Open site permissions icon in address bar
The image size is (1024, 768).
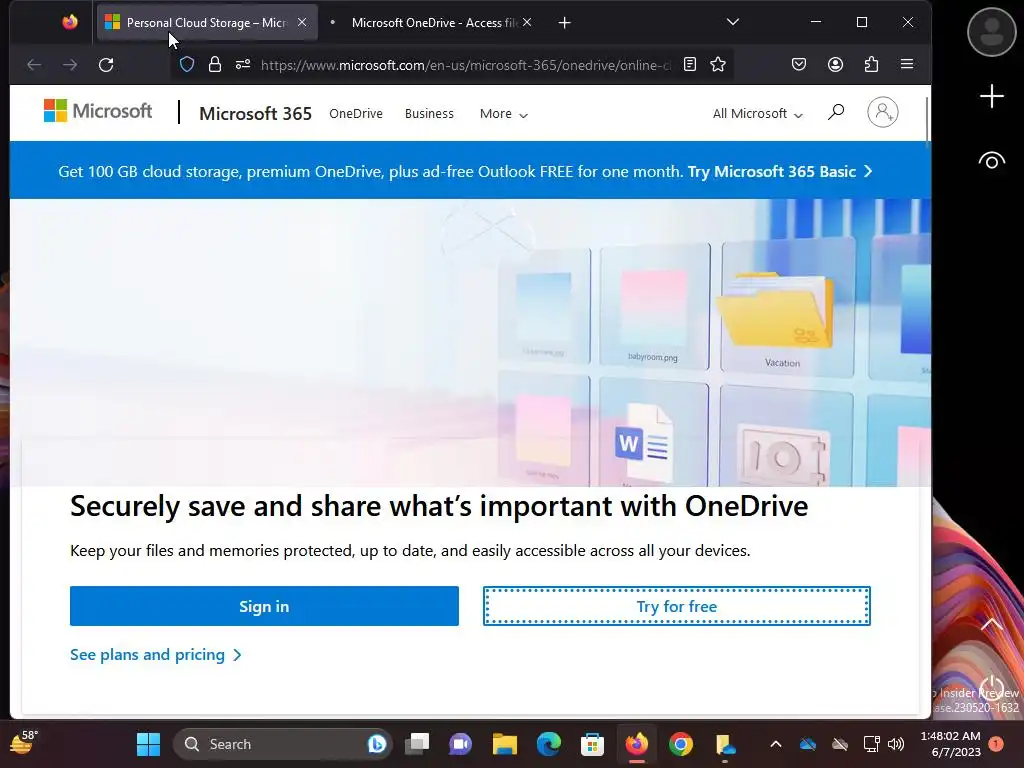pos(243,65)
